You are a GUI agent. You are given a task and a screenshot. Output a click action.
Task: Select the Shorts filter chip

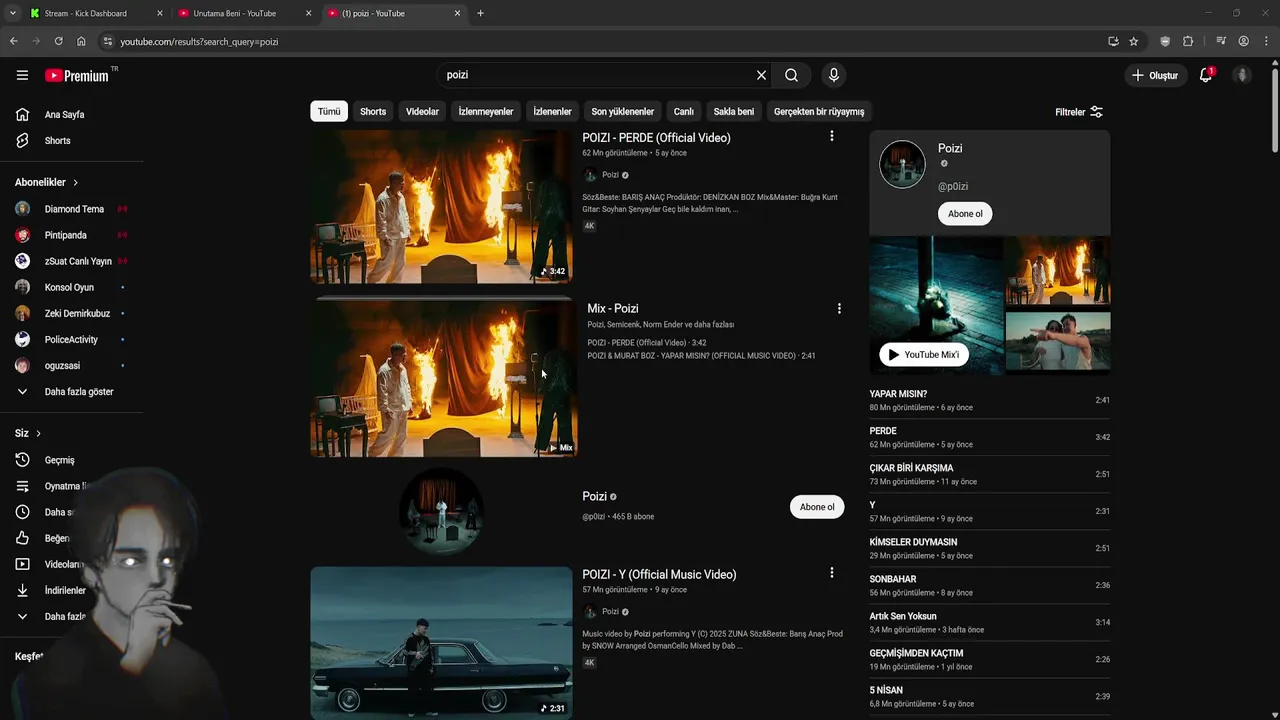click(x=373, y=112)
